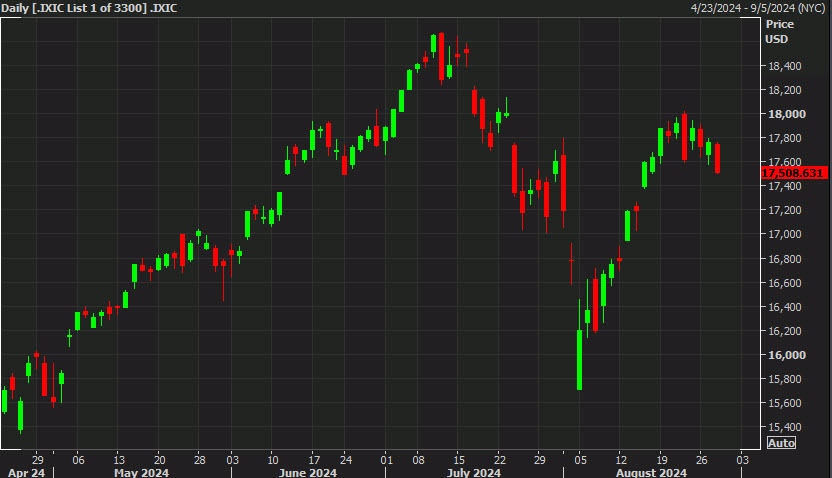Click the date tick label 13 in May
This screenshot has height=478, width=832.
(119, 459)
